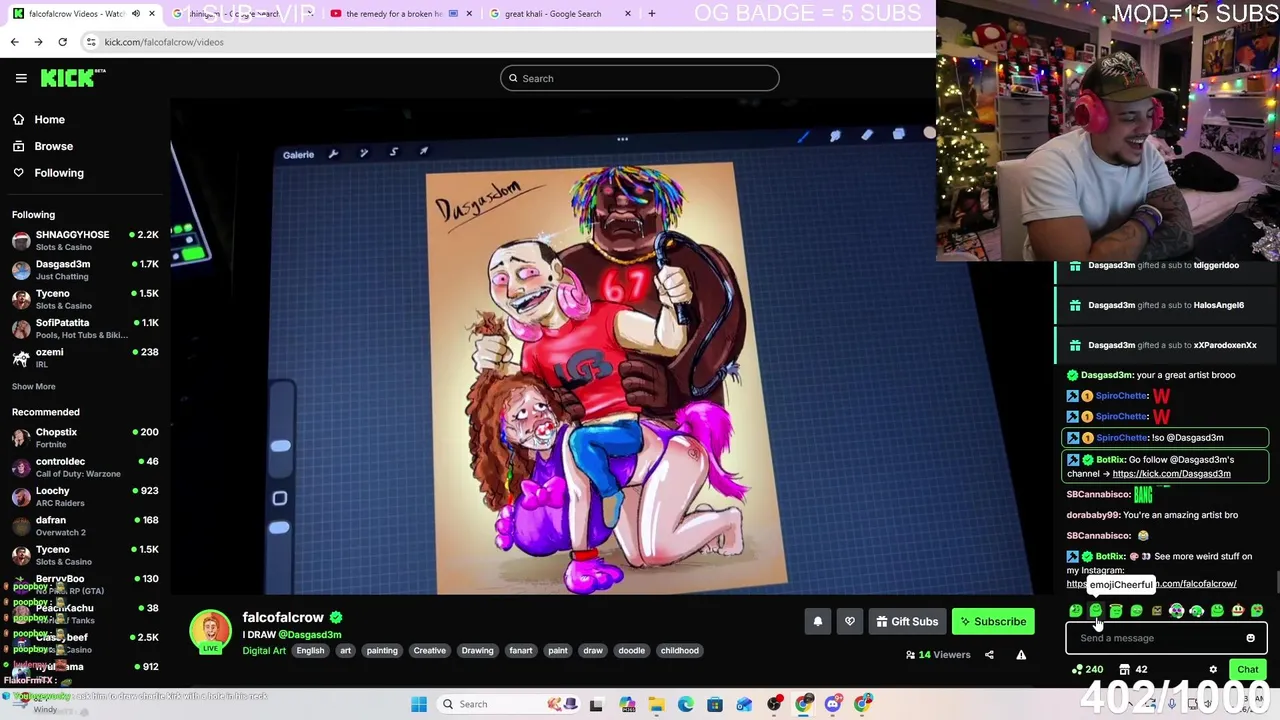Open SHNAGGYHOSE channel in Following
The image size is (1280, 720).
tap(85, 240)
